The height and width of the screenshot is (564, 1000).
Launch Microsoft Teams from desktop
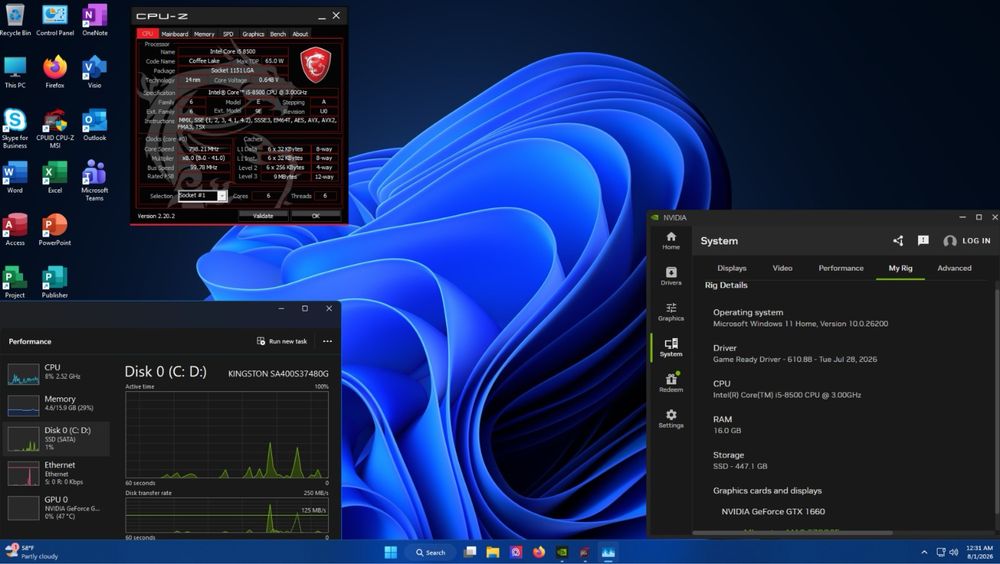click(94, 181)
